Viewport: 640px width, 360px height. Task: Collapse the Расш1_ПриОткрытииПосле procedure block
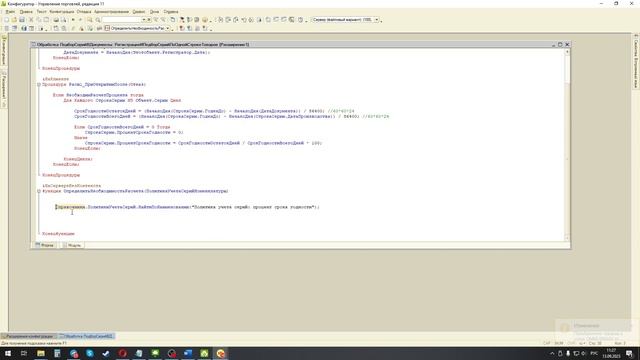39,84
